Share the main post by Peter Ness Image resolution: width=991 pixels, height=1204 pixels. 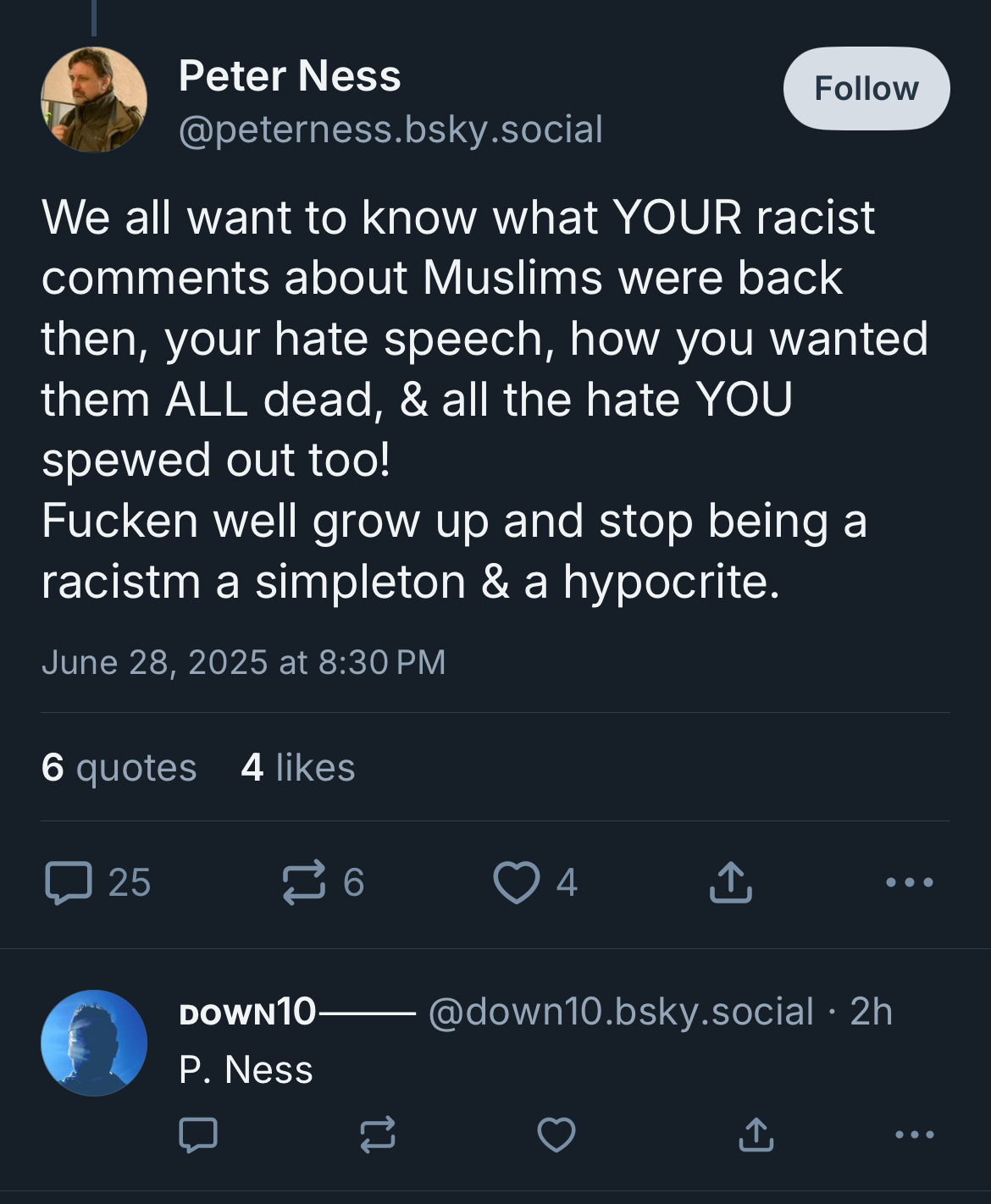[x=729, y=882]
